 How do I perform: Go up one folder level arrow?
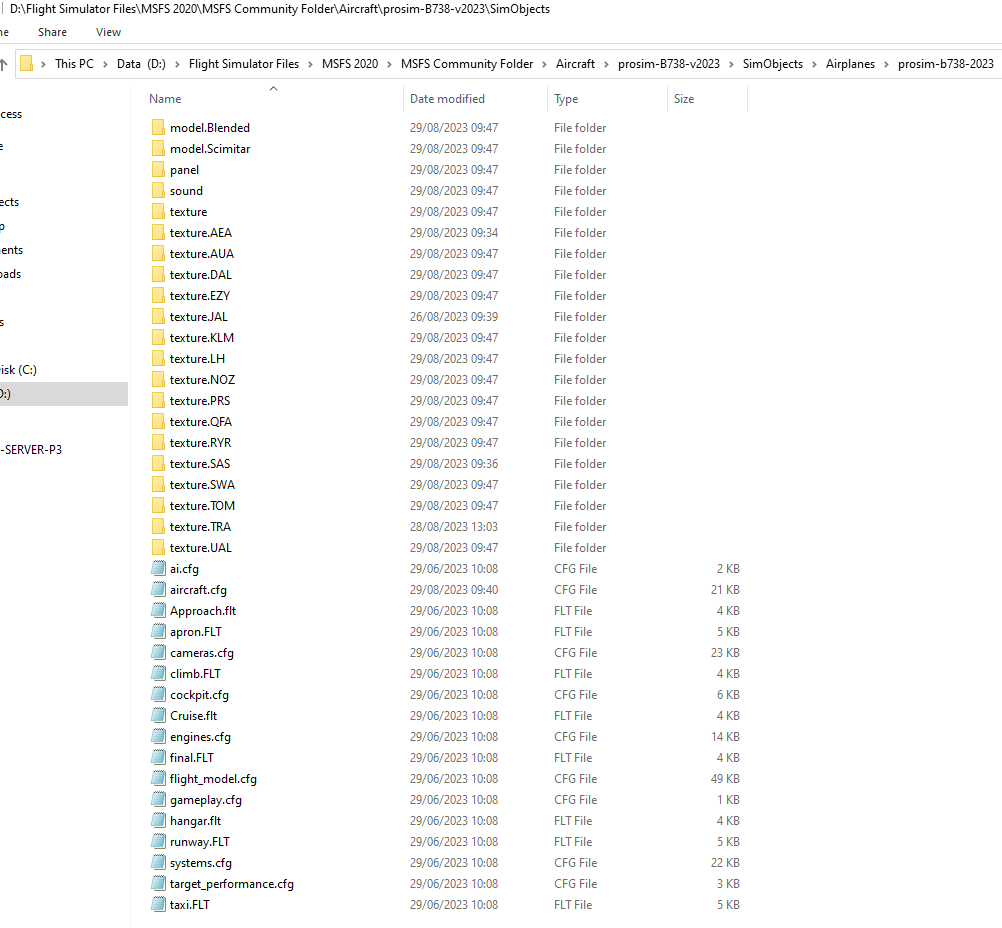tap(3, 64)
